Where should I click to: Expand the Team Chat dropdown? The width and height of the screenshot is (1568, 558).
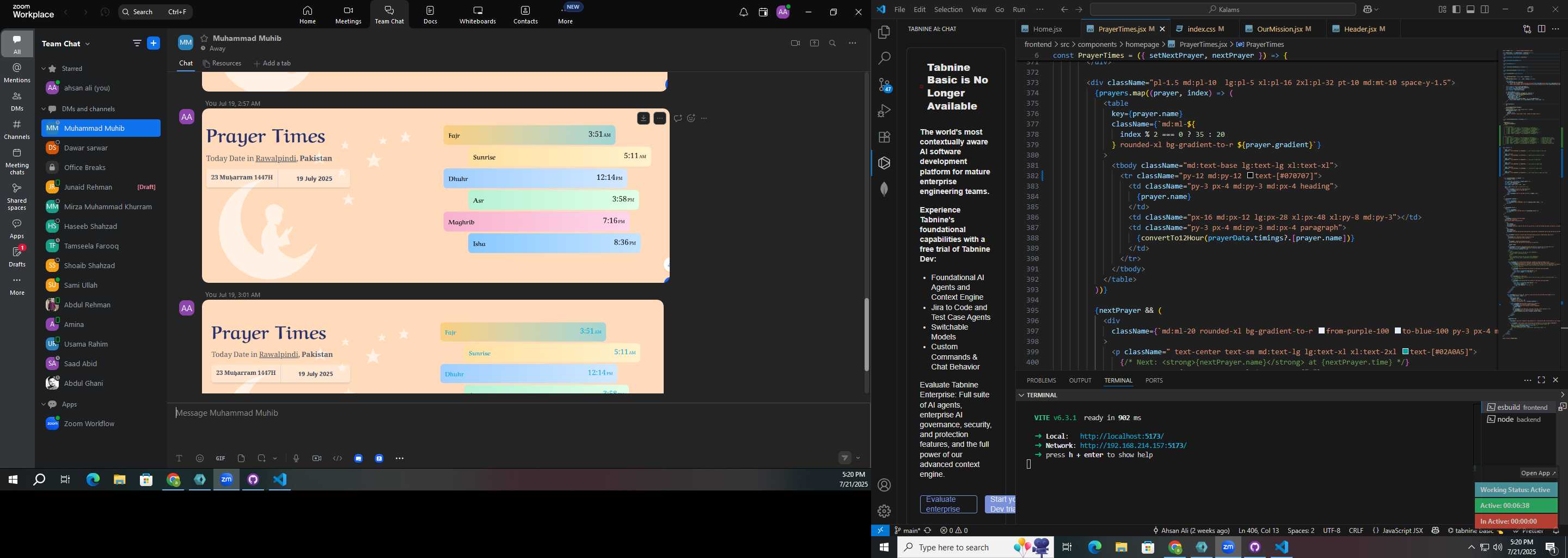pyautogui.click(x=88, y=44)
